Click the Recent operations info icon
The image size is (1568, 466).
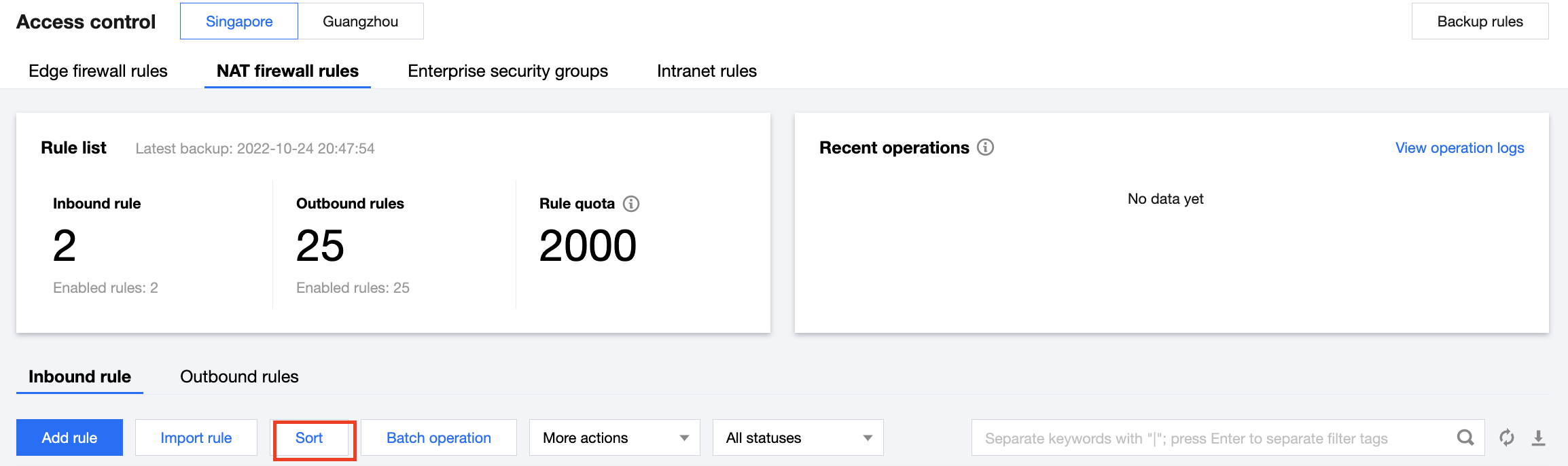[x=985, y=147]
